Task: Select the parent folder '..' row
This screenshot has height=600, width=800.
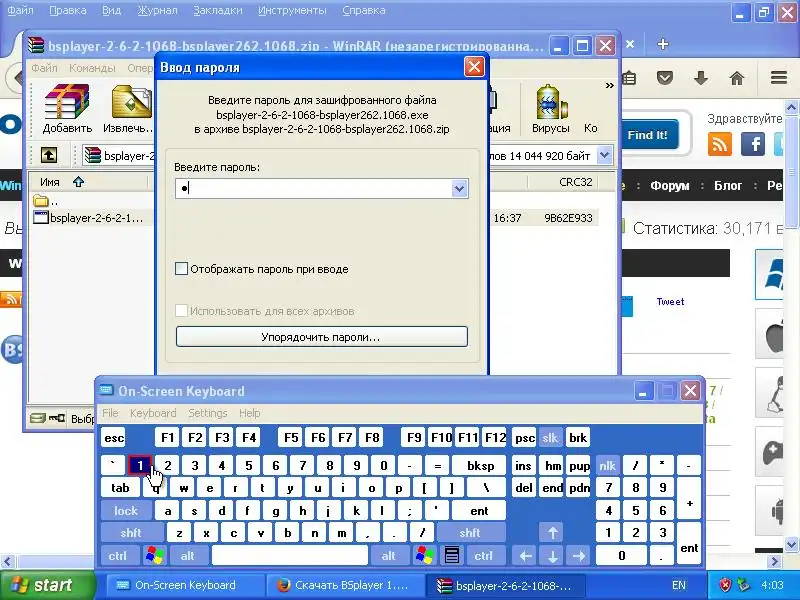Action: pyautogui.click(x=45, y=201)
